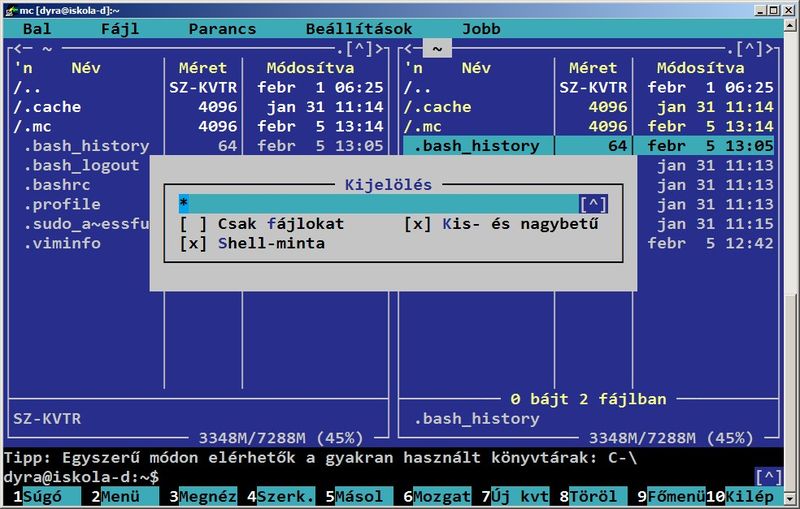Minimize the mc terminal window

pos(761,10)
